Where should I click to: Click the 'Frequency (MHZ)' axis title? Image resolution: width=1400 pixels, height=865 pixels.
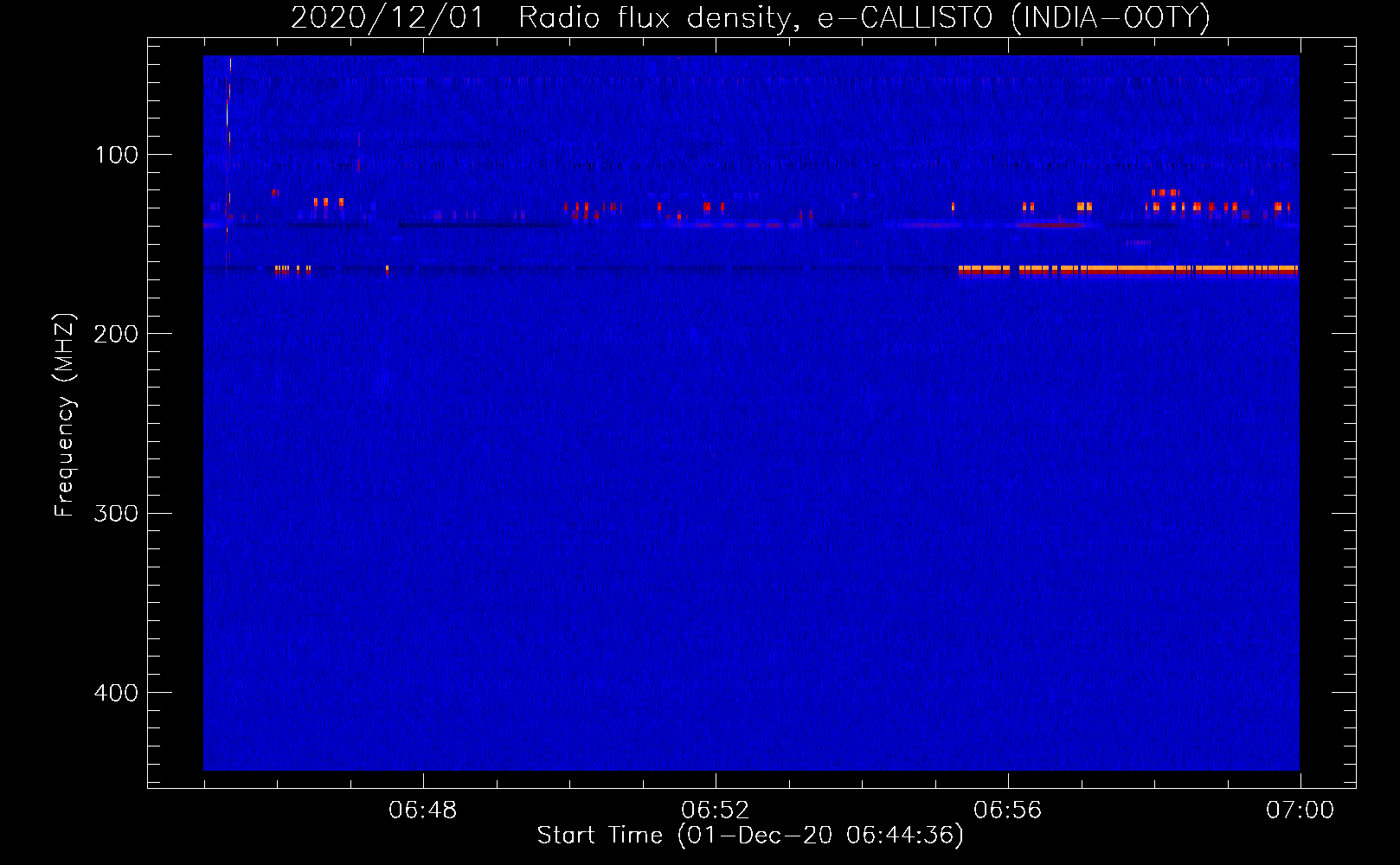(65, 414)
